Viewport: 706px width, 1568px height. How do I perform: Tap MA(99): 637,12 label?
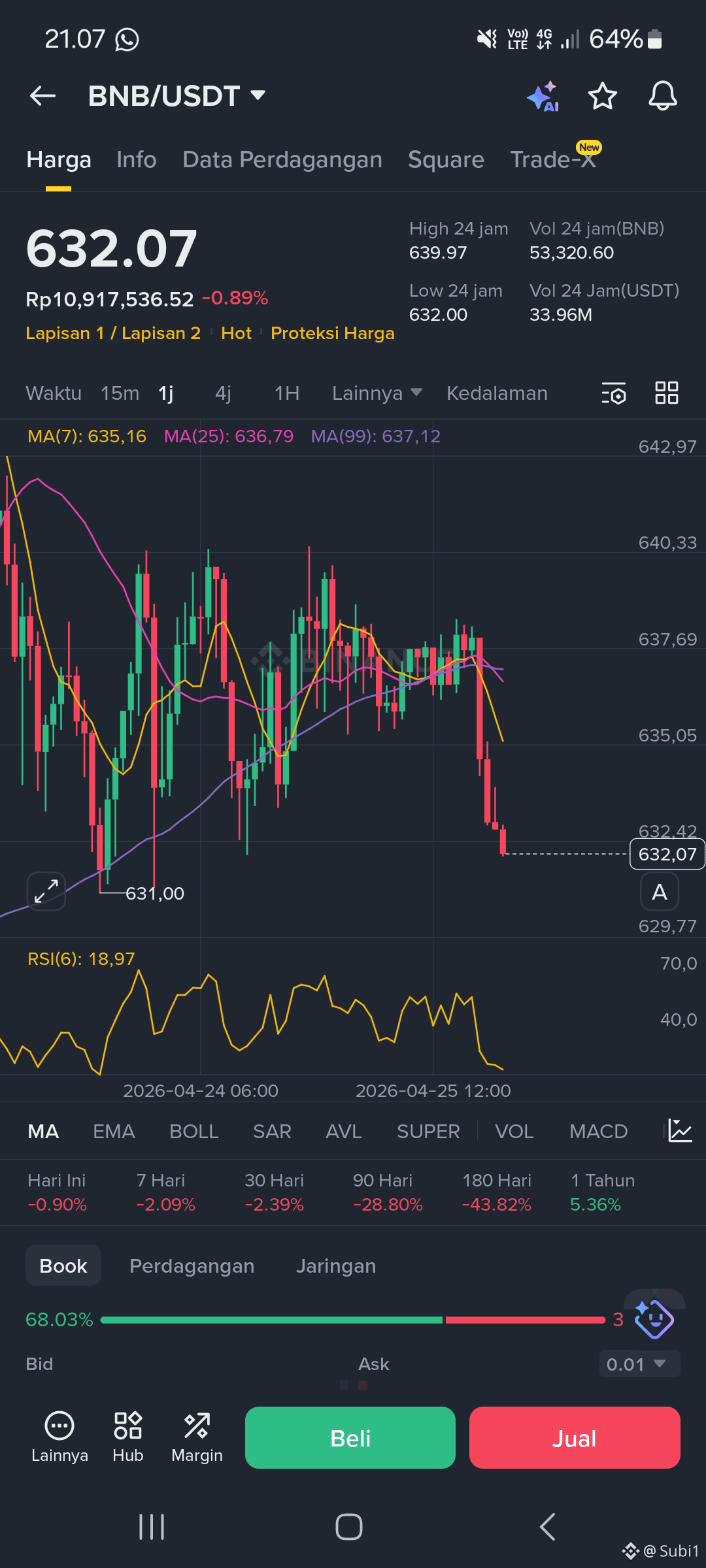(376, 436)
